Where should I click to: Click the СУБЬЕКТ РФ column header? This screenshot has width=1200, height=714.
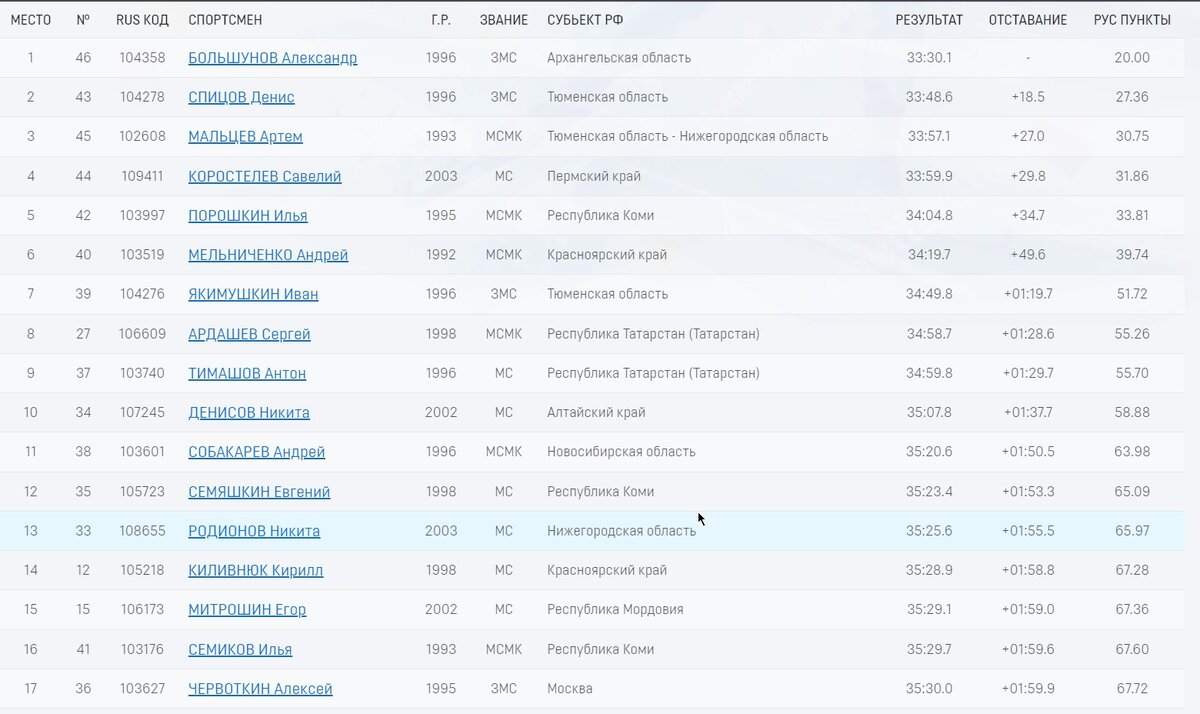pyautogui.click(x=585, y=20)
